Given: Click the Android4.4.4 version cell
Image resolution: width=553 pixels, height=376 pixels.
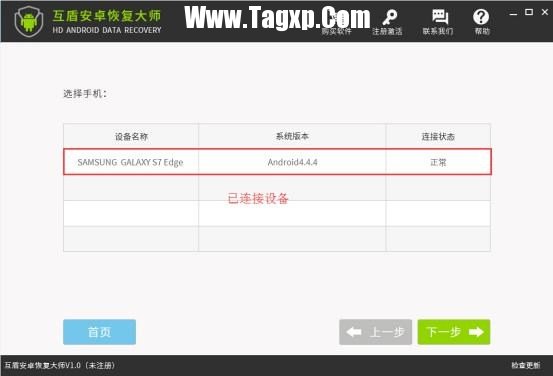Looking at the screenshot, I should pos(292,162).
